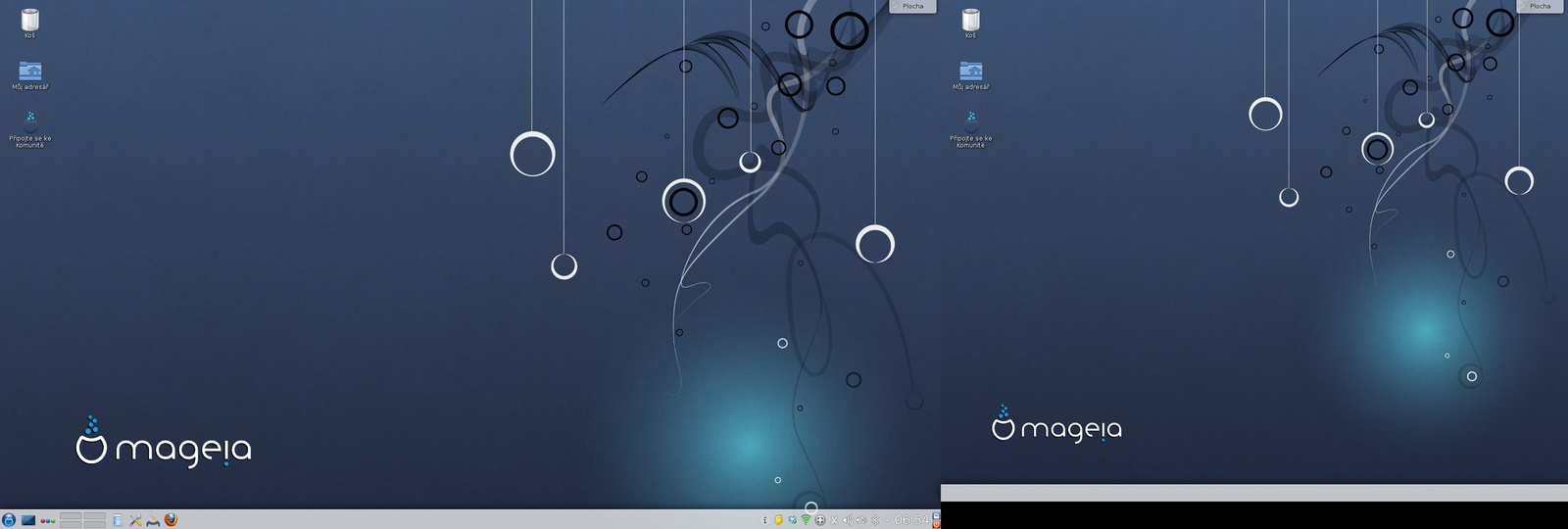Open the system settings wrench-and-screwdriver icon
The image size is (1568, 529).
click(136, 520)
